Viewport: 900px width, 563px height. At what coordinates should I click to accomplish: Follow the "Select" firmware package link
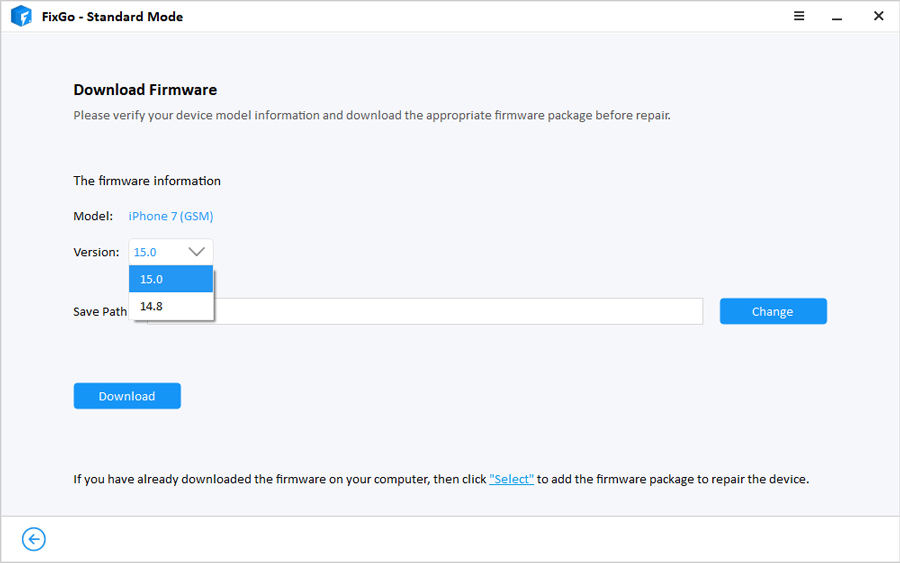[512, 479]
